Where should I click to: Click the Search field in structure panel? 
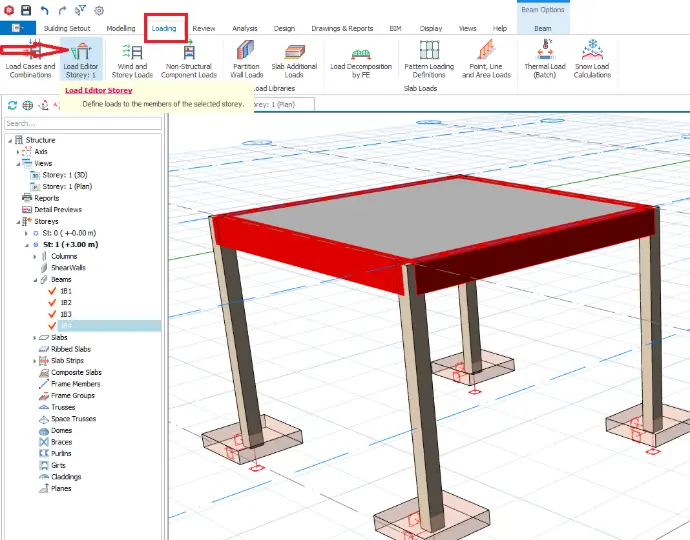pyautogui.click(x=83, y=123)
